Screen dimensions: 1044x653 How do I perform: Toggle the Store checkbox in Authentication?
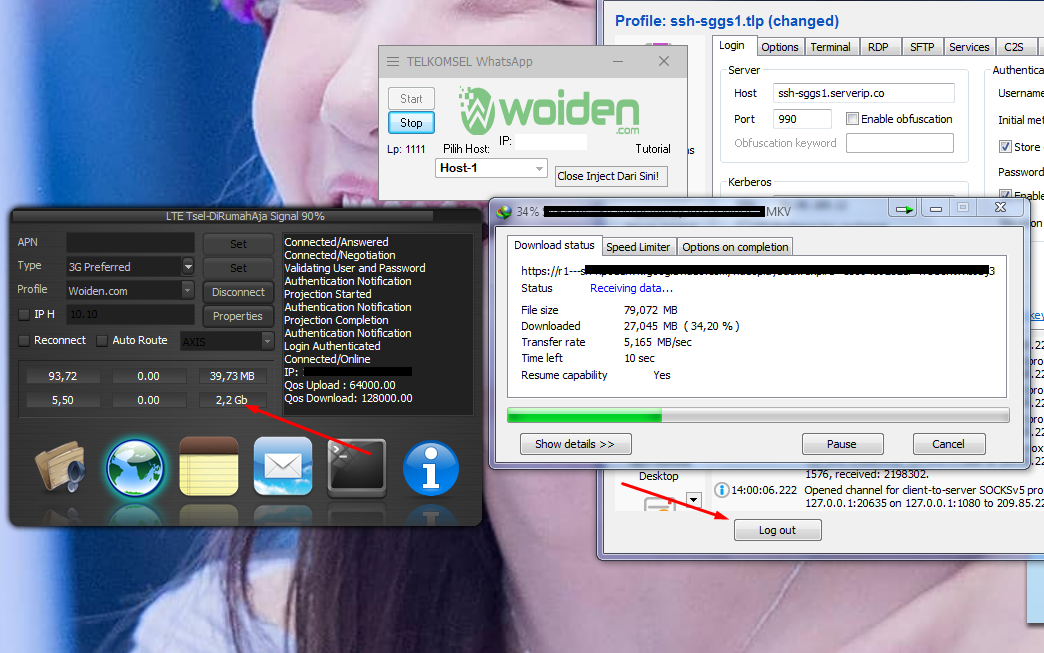[x=1005, y=146]
